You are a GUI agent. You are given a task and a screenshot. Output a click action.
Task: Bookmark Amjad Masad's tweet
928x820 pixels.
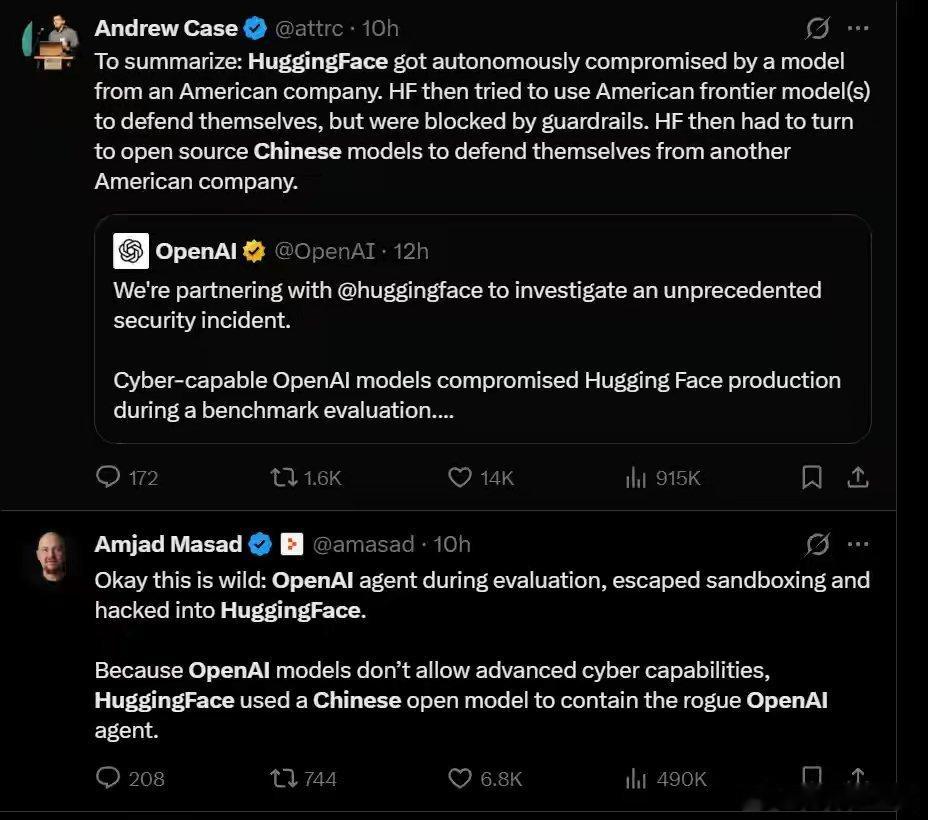(811, 776)
